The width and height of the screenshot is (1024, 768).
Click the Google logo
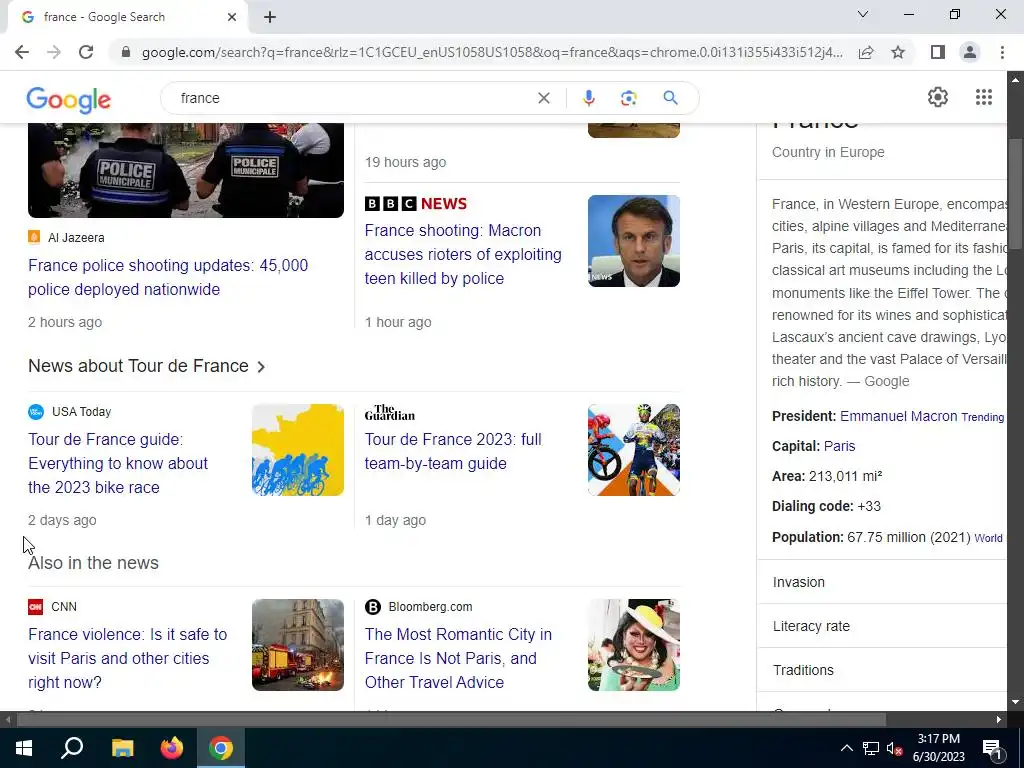click(x=69, y=99)
